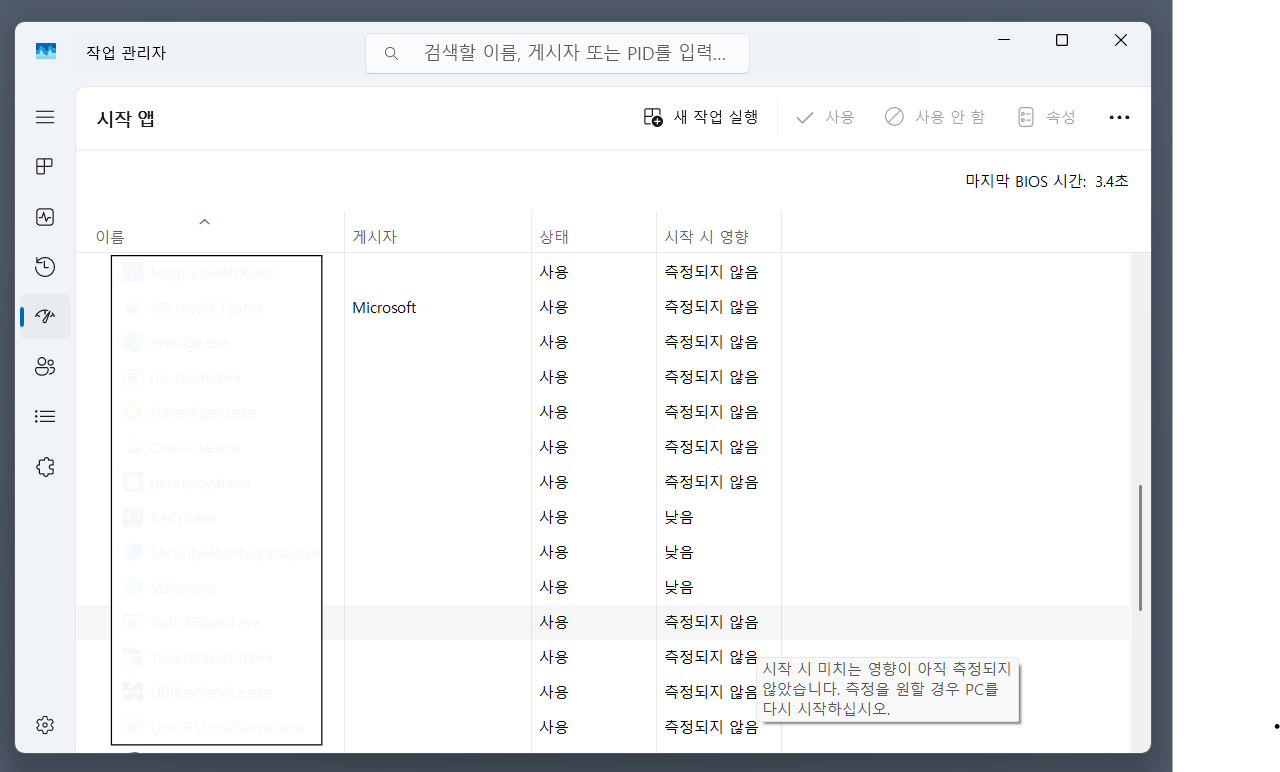Viewport: 1280px width, 772px height.
Task: Select the UniCRSLocalServer.exe row
Action: pos(603,727)
